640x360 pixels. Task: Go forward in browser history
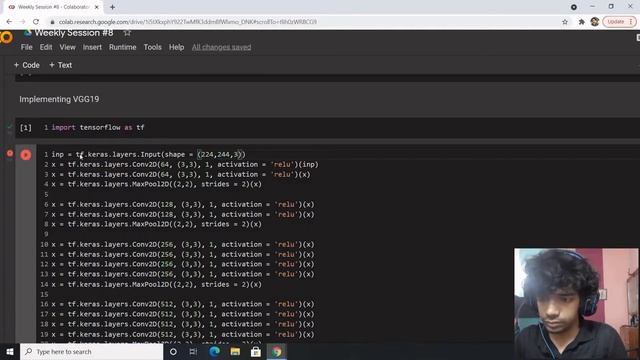click(x=22, y=22)
